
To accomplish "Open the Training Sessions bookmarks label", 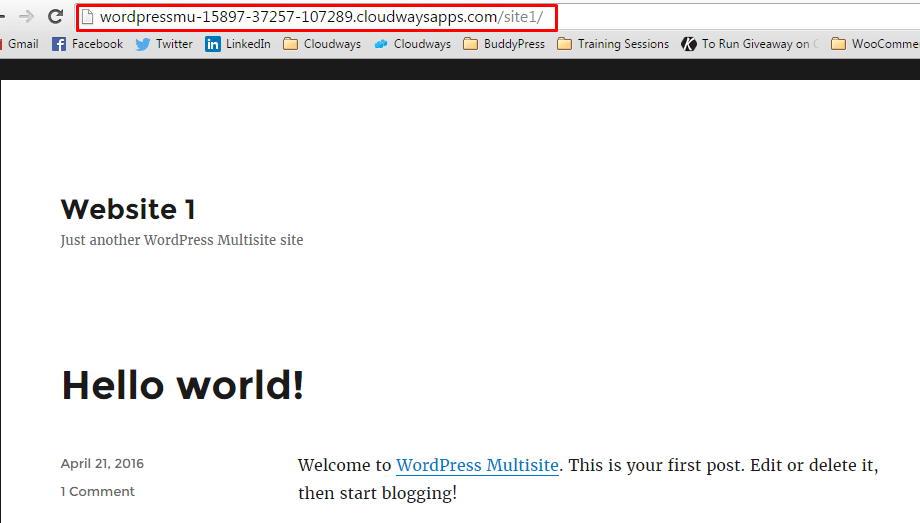I will point(623,44).
